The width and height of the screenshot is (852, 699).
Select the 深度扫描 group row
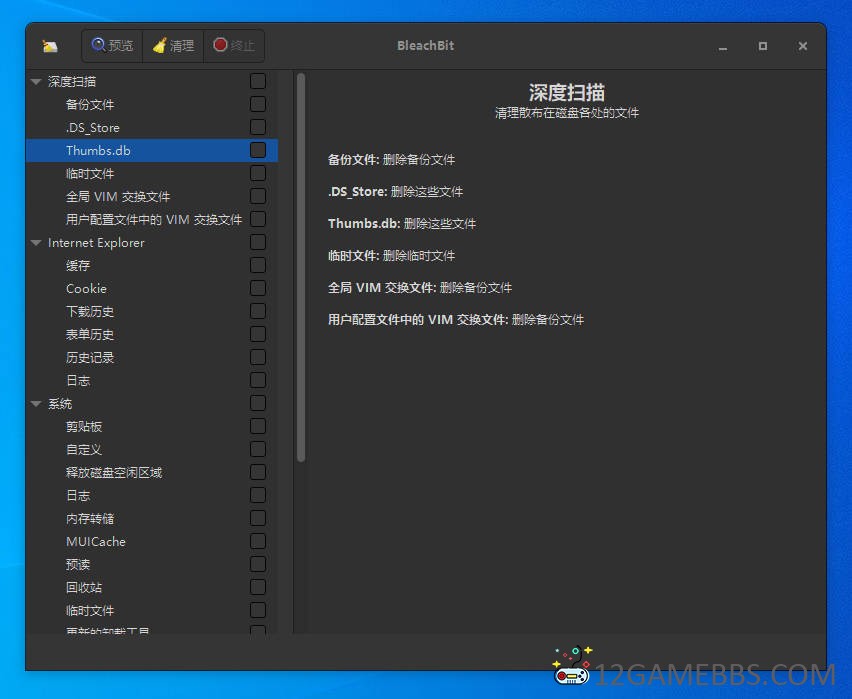[152, 82]
